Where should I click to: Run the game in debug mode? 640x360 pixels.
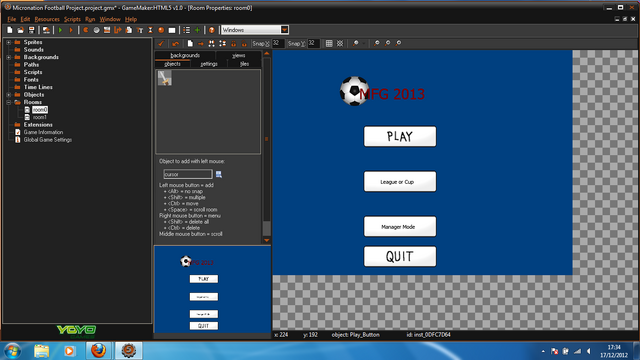click(71, 30)
